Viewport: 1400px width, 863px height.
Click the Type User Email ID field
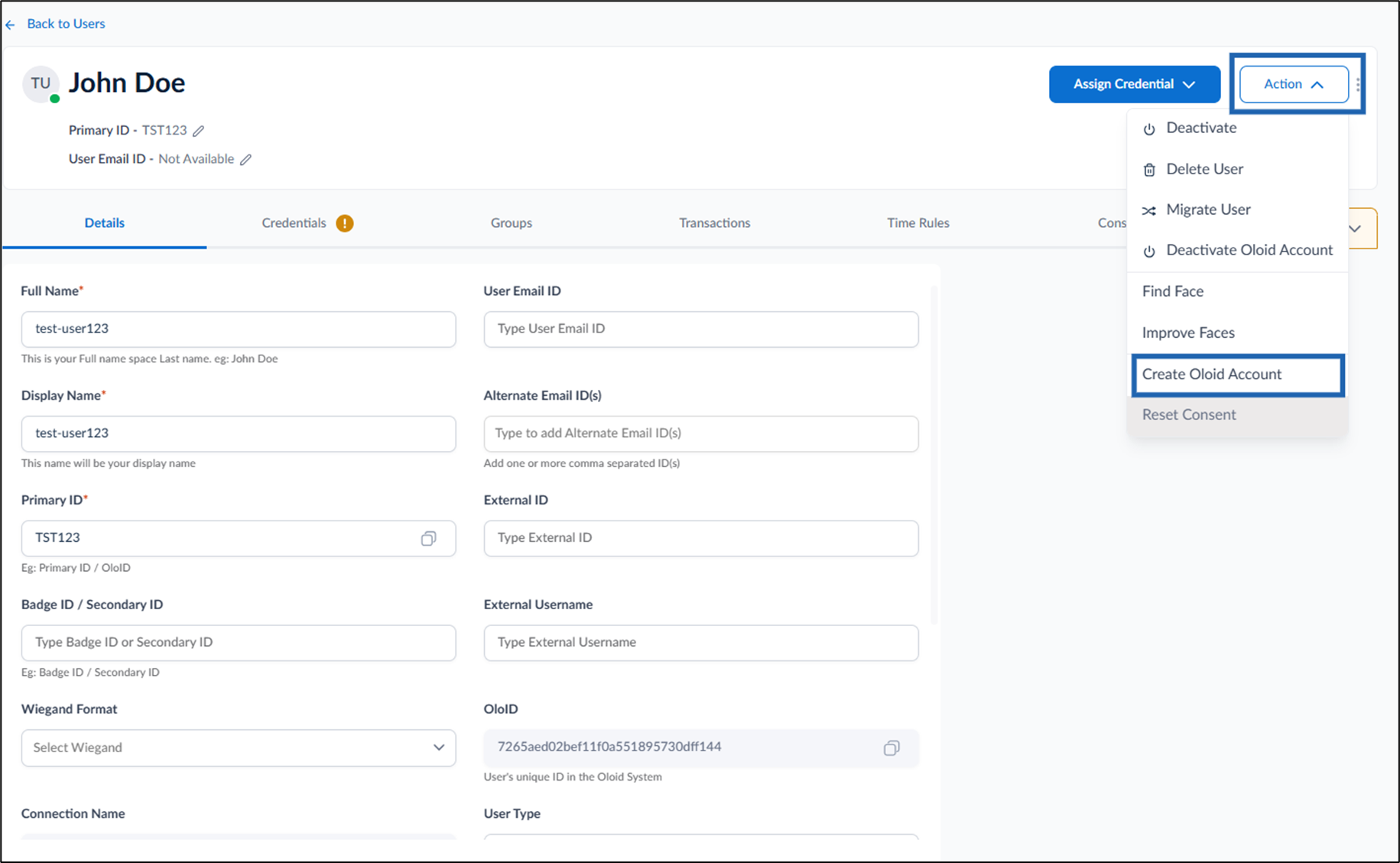701,329
